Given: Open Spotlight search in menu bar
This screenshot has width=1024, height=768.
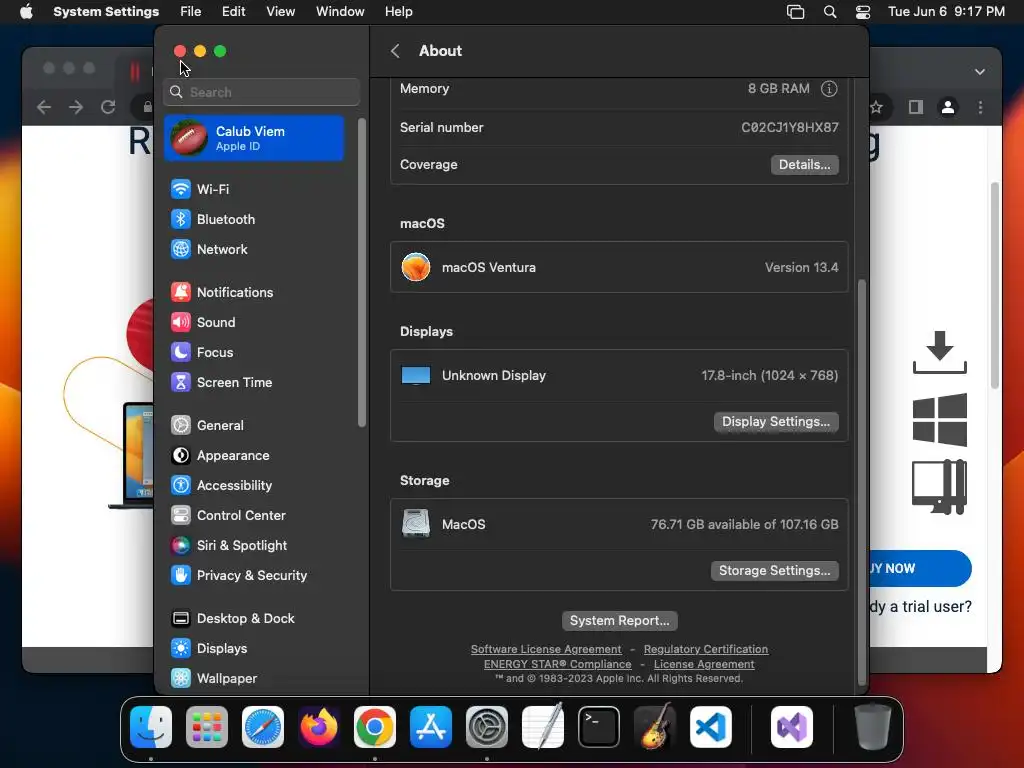Looking at the screenshot, I should tap(830, 12).
